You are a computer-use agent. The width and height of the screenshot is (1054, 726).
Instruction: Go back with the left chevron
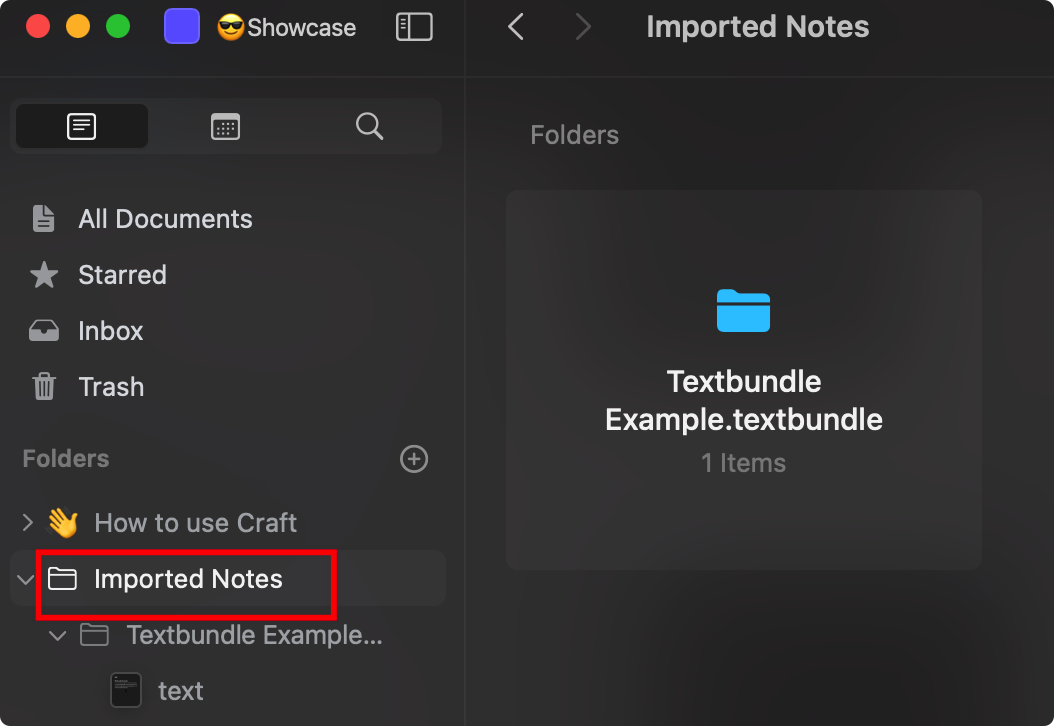pos(516,27)
